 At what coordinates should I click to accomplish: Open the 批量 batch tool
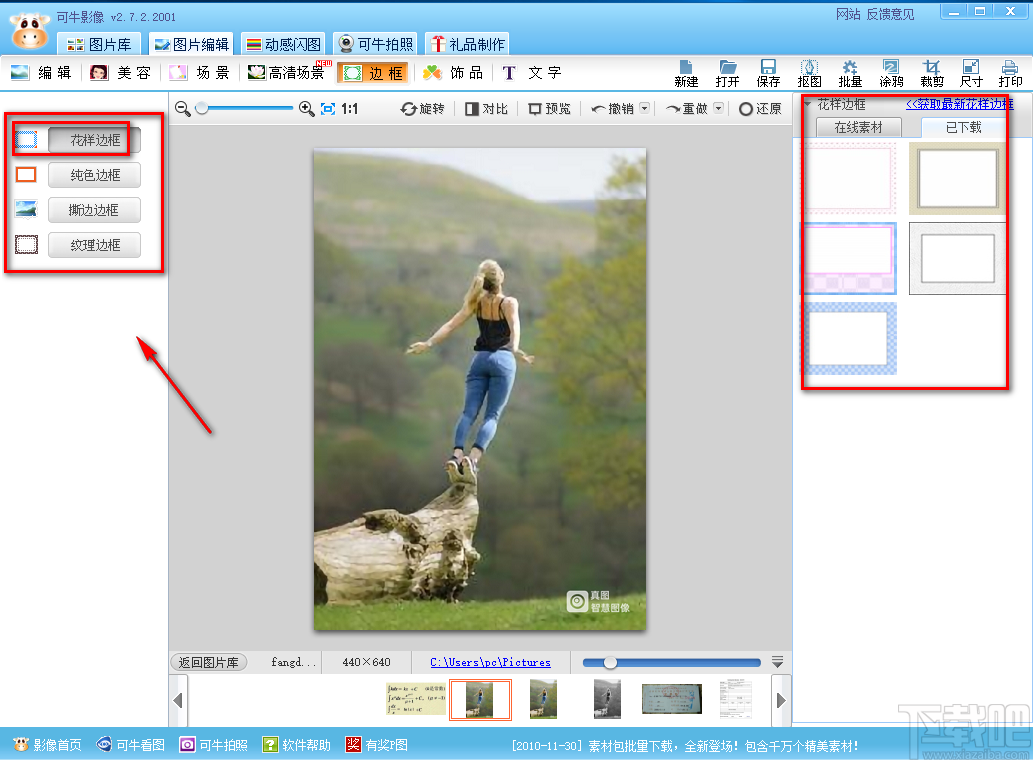[x=850, y=74]
